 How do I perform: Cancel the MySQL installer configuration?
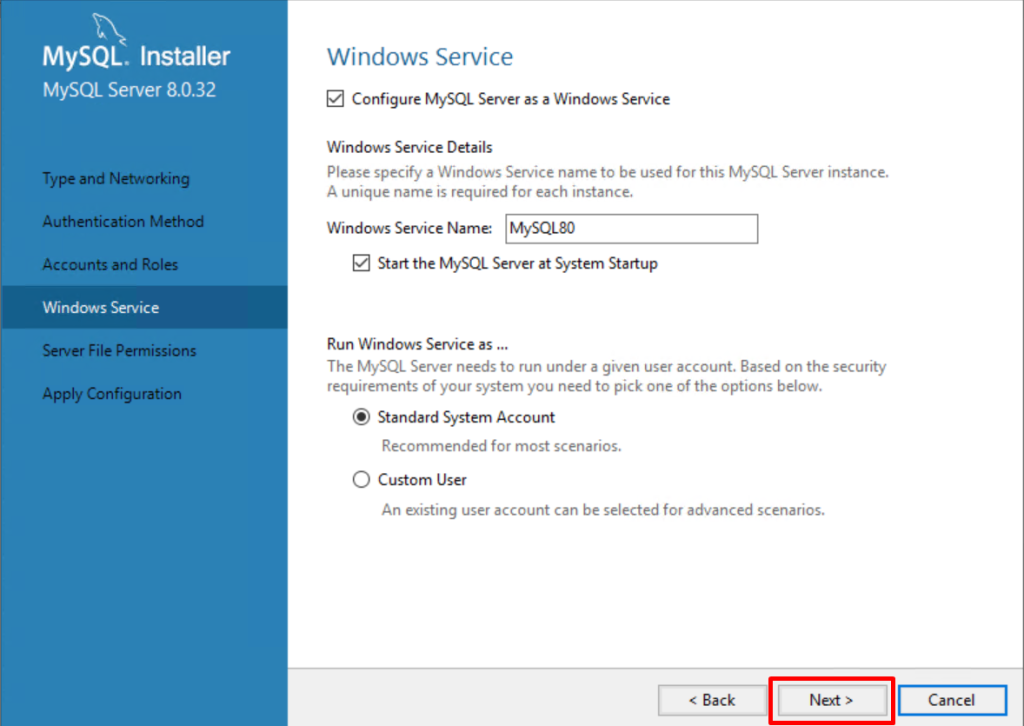coord(952,700)
